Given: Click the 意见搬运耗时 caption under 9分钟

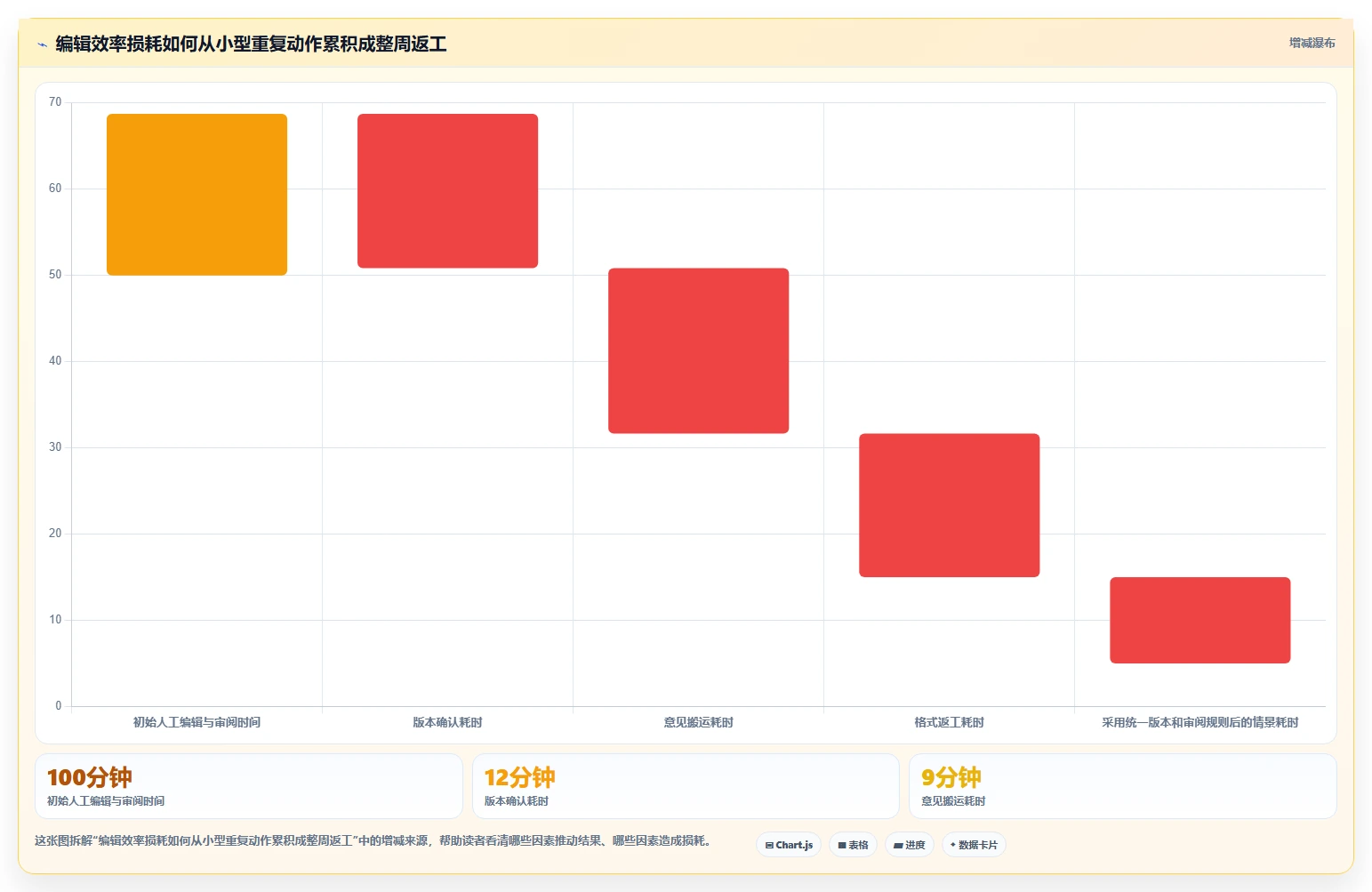Looking at the screenshot, I should (953, 801).
